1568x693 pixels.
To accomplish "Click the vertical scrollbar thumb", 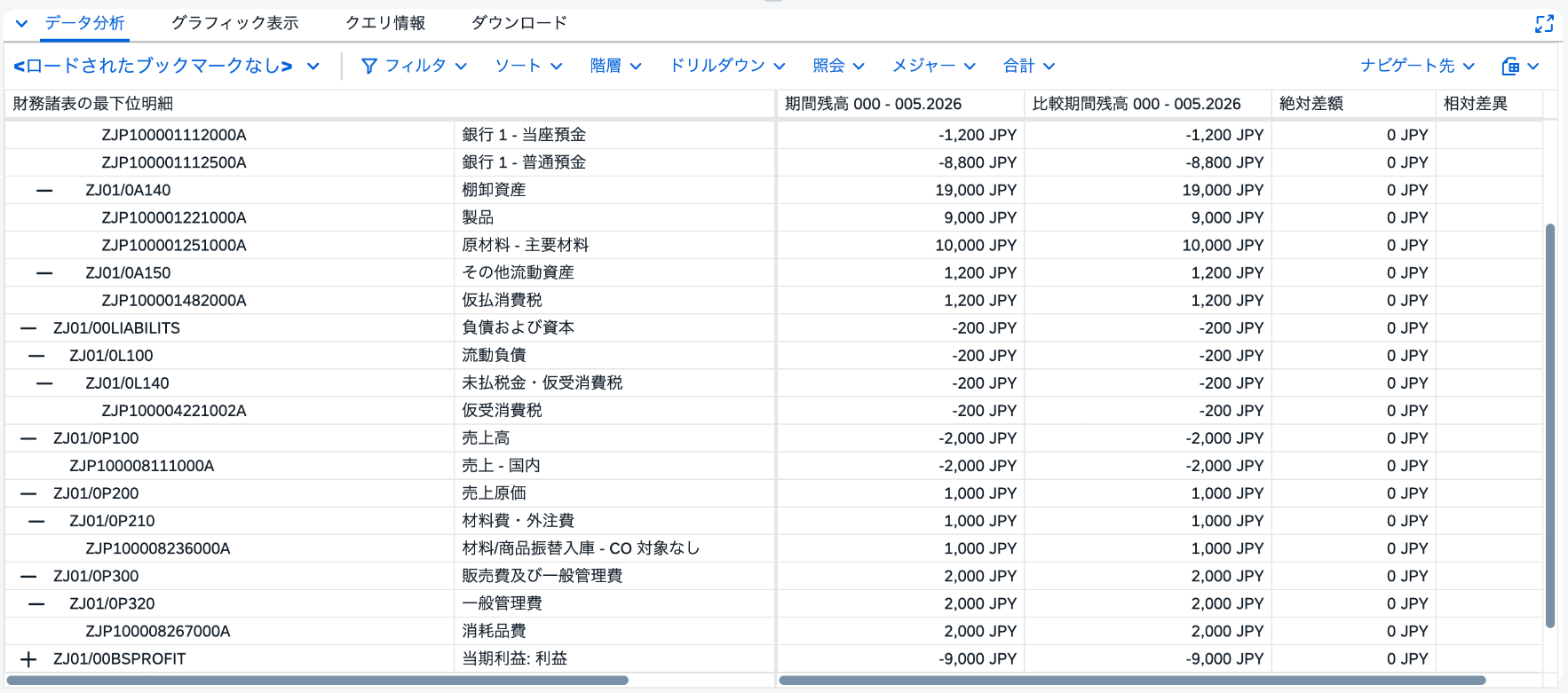I will click(1550, 426).
